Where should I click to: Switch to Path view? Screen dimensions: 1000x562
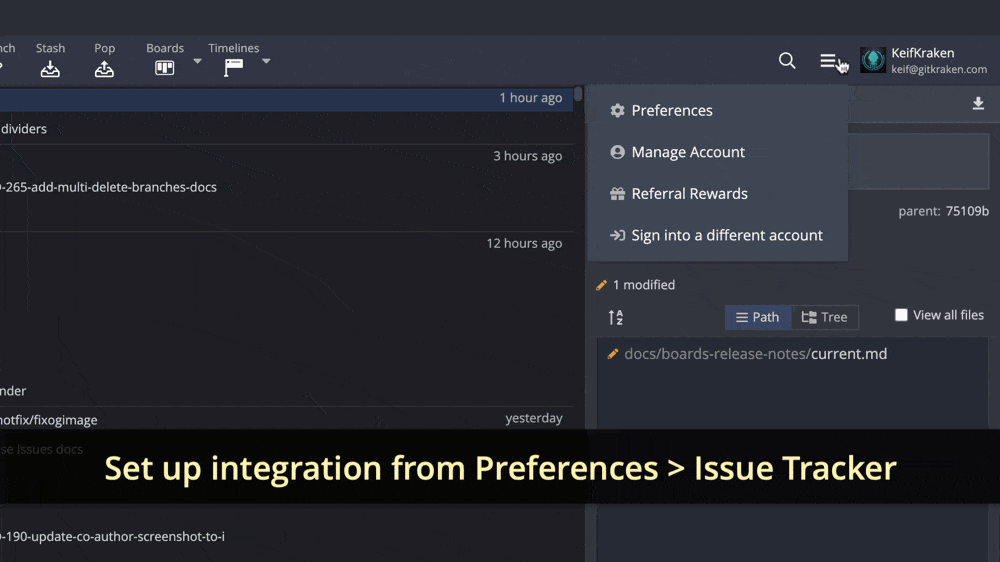coord(758,317)
